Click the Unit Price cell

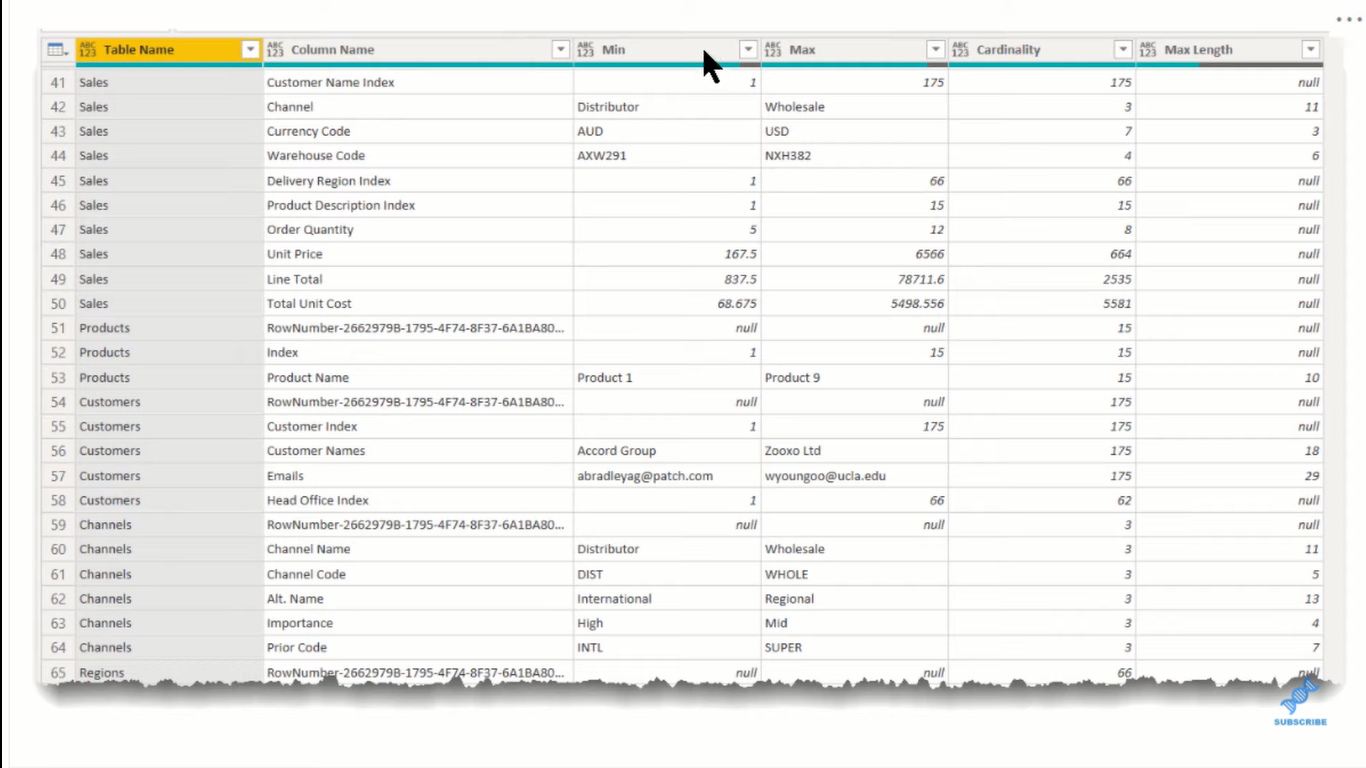pyautogui.click(x=418, y=254)
